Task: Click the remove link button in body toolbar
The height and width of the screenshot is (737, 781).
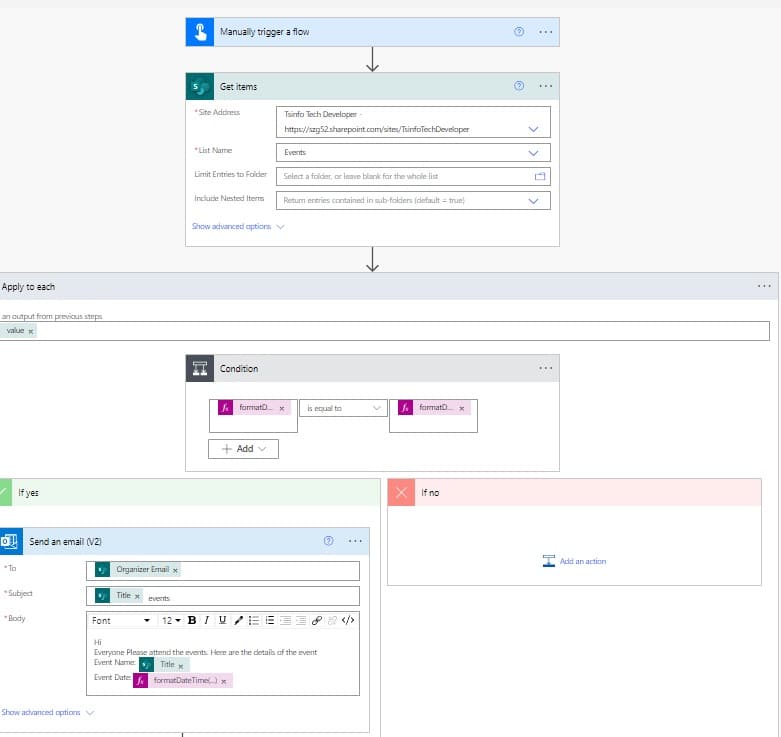Action: tap(332, 620)
